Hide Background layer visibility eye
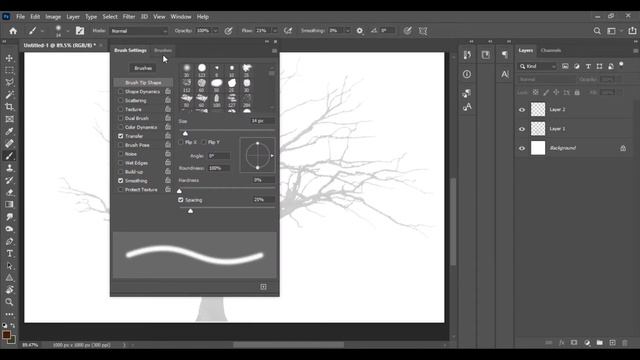This screenshot has width=640, height=360. click(522, 148)
